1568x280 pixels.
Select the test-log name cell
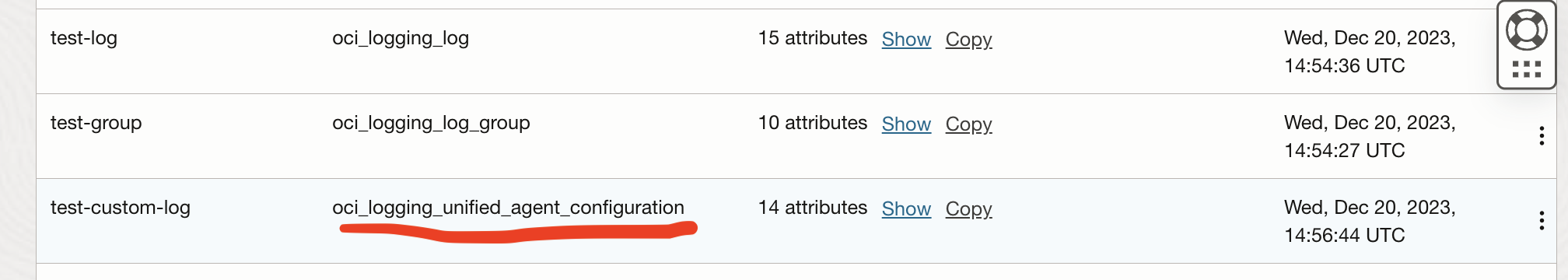click(x=84, y=38)
